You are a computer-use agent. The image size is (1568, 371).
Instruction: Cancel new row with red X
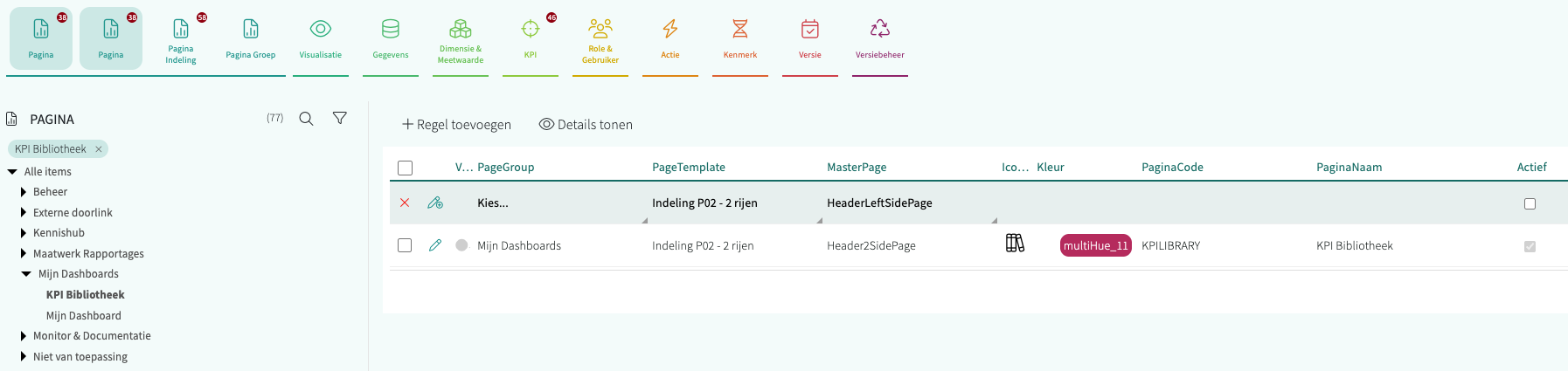pos(405,203)
